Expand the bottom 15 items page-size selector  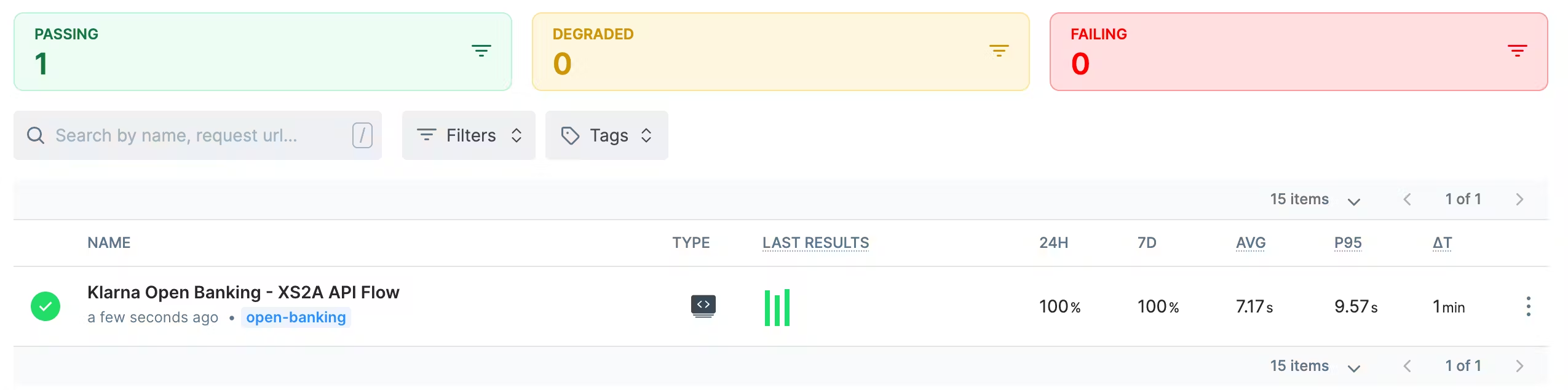click(x=1315, y=366)
